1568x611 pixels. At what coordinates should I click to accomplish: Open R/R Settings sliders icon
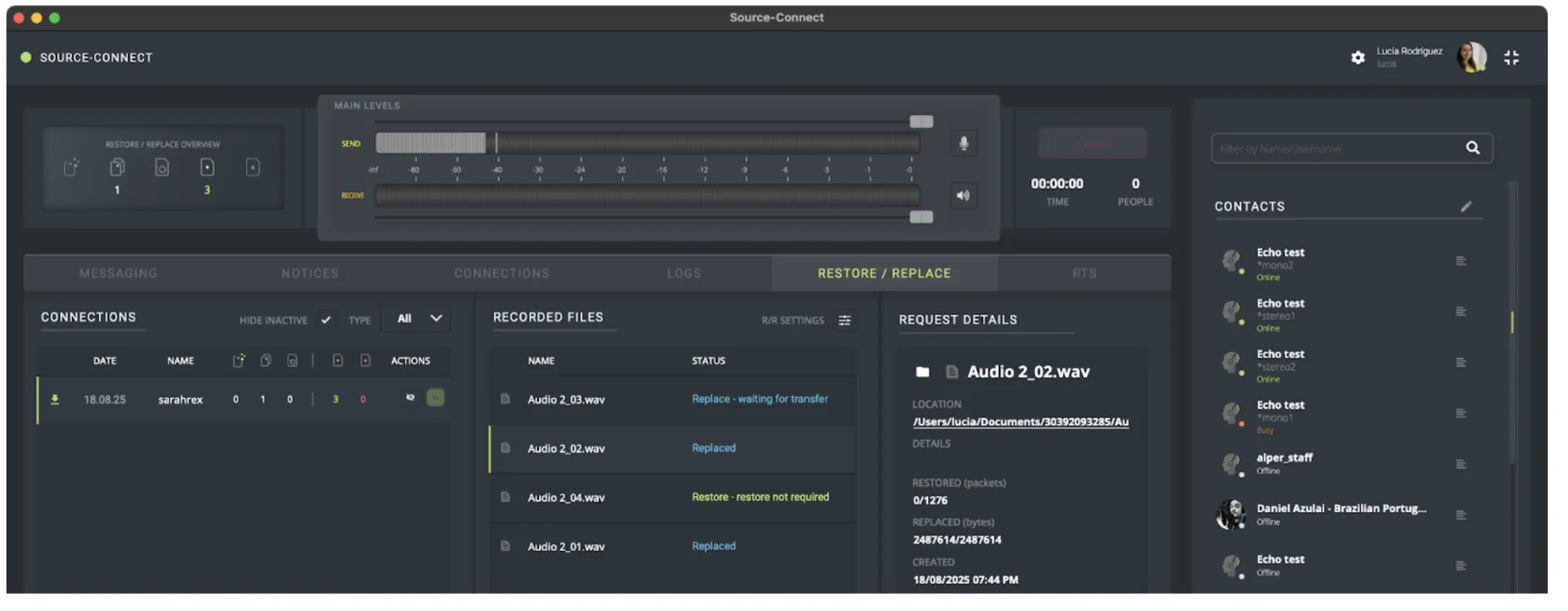[x=845, y=321]
